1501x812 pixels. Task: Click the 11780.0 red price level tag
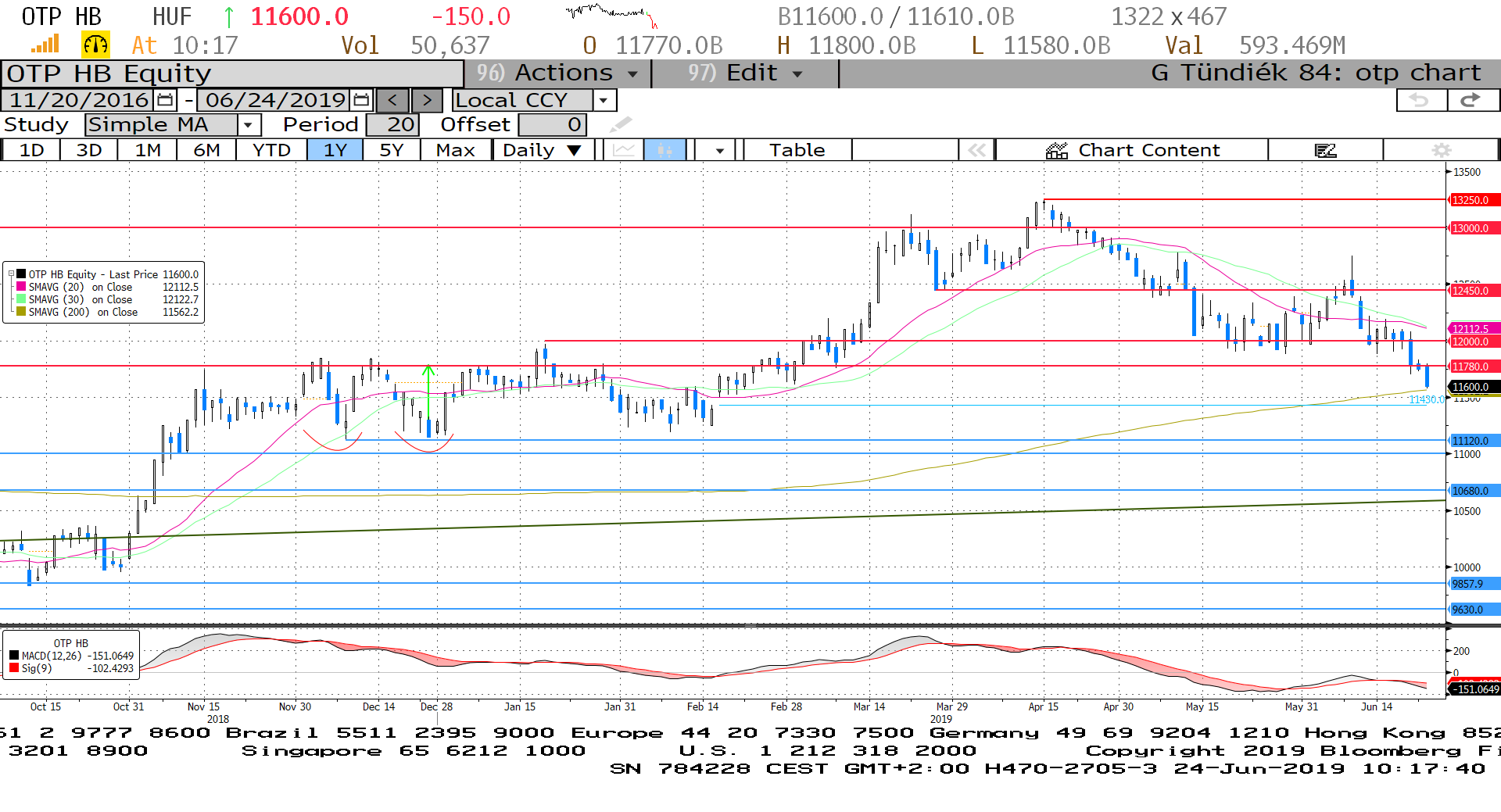tap(1474, 367)
